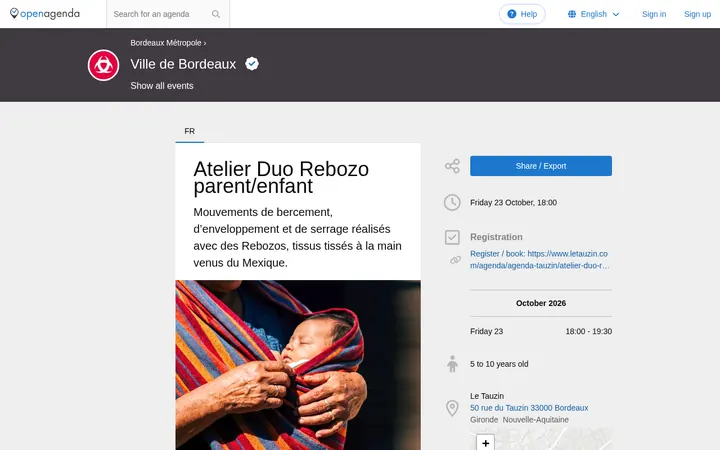Click the 'Atelier Duo Rebozo parent/enfant' title
Viewport: 720px width, 450px height.
click(x=281, y=177)
